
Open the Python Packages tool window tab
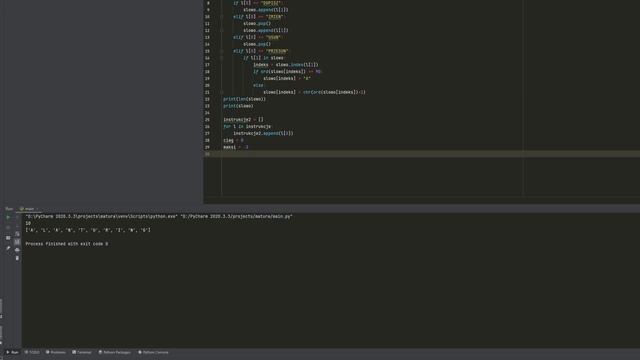[115, 352]
